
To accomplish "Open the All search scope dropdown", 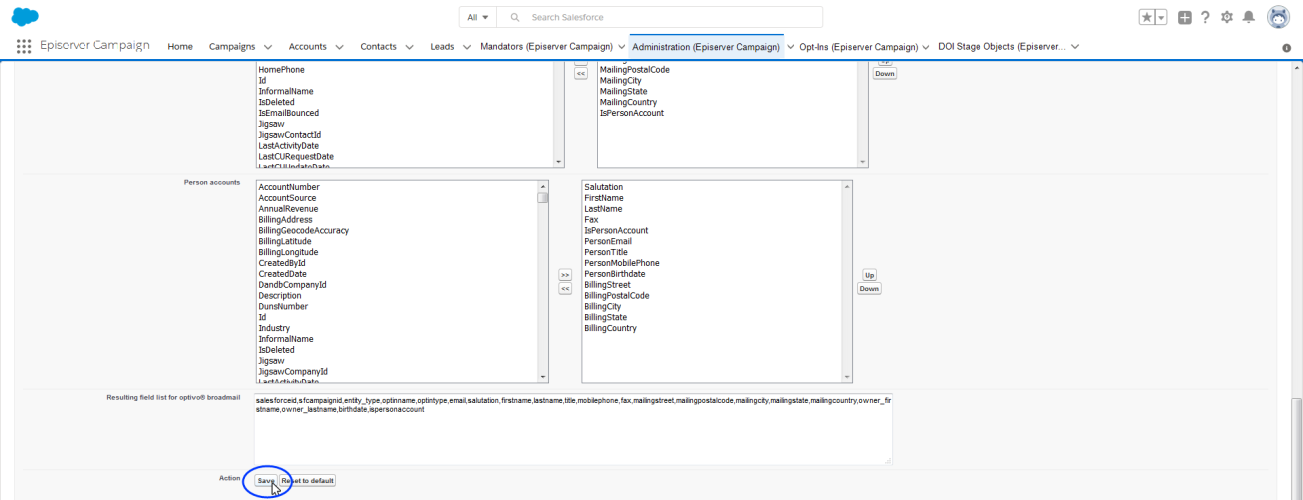I will pos(478,17).
